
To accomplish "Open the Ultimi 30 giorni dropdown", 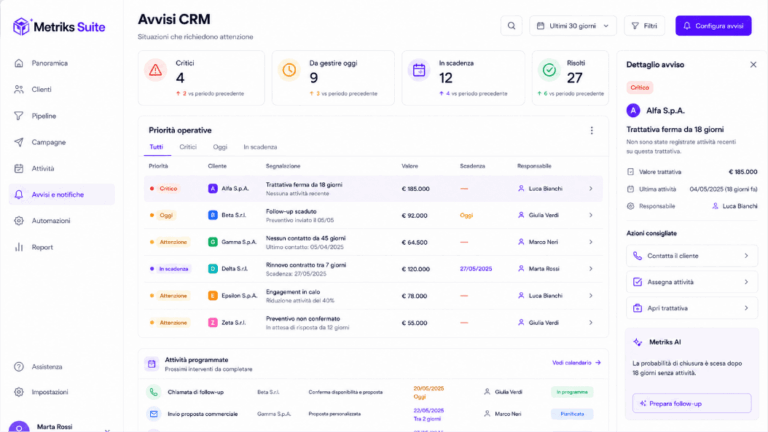I will (573, 26).
